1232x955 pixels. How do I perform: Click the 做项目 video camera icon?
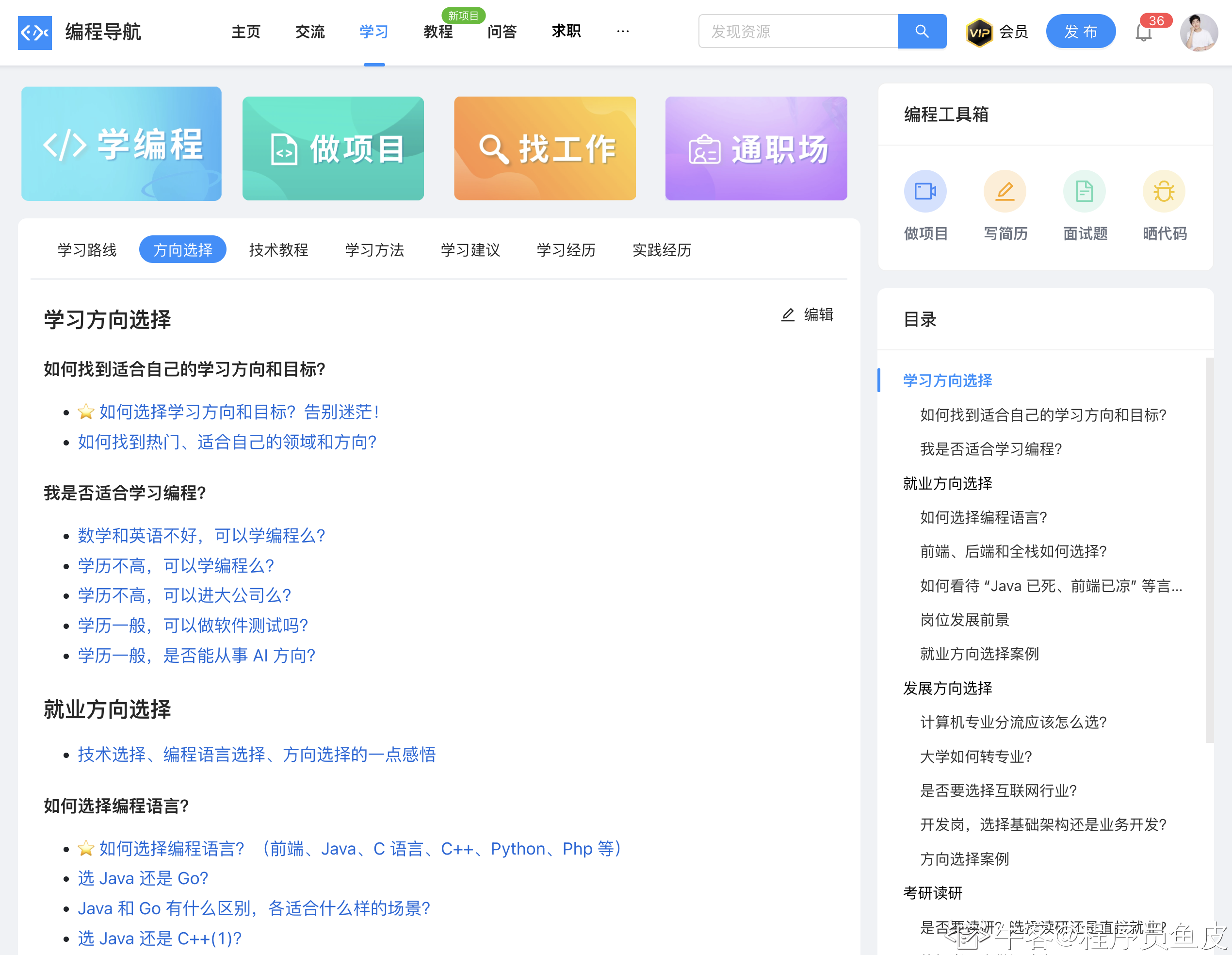click(x=925, y=191)
